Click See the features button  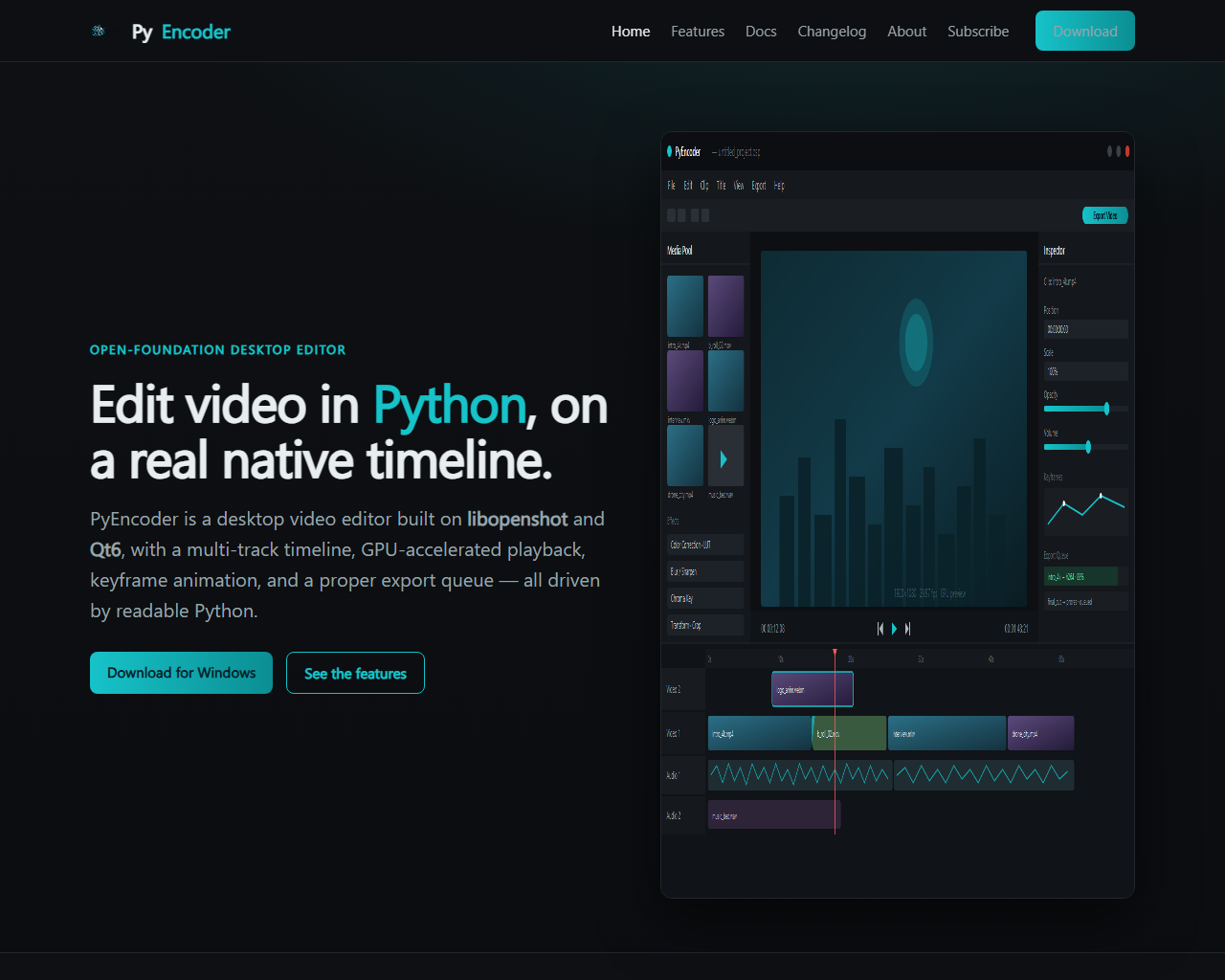coord(355,673)
